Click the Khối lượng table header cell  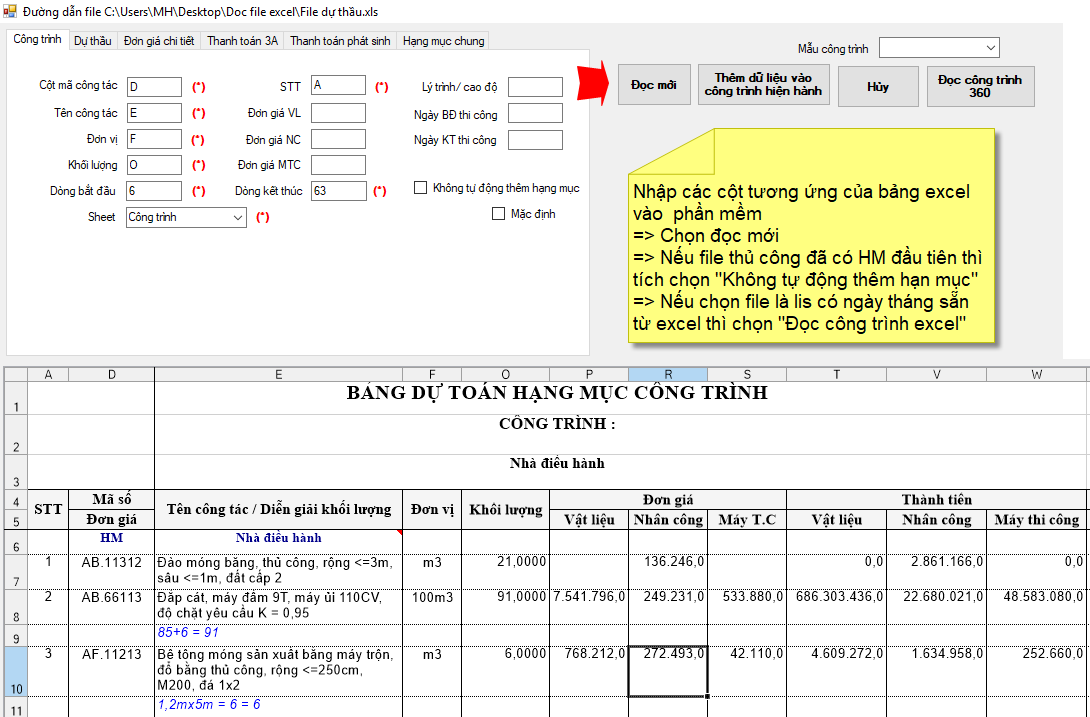[x=505, y=510]
